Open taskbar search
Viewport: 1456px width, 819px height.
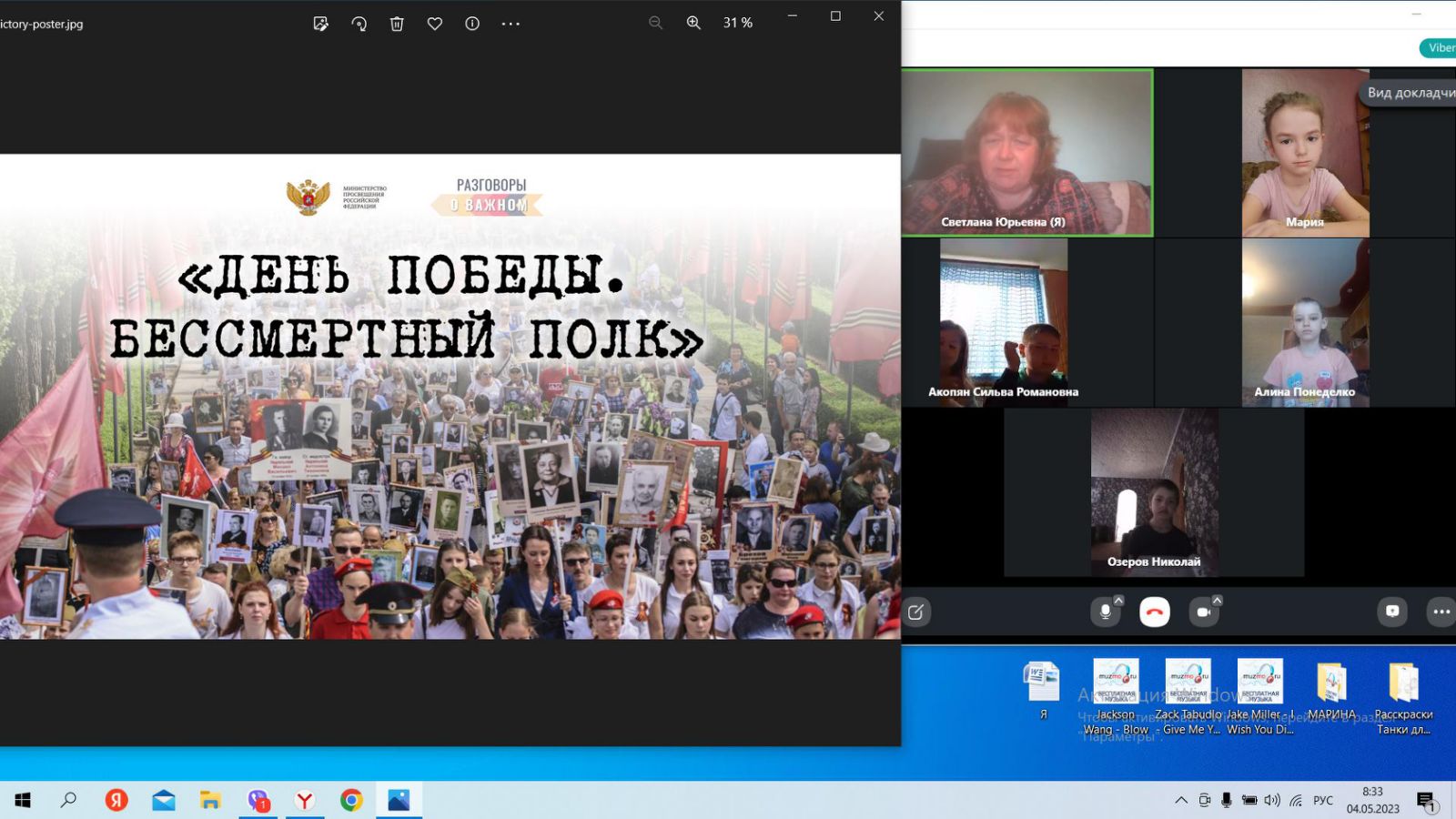coord(68,800)
